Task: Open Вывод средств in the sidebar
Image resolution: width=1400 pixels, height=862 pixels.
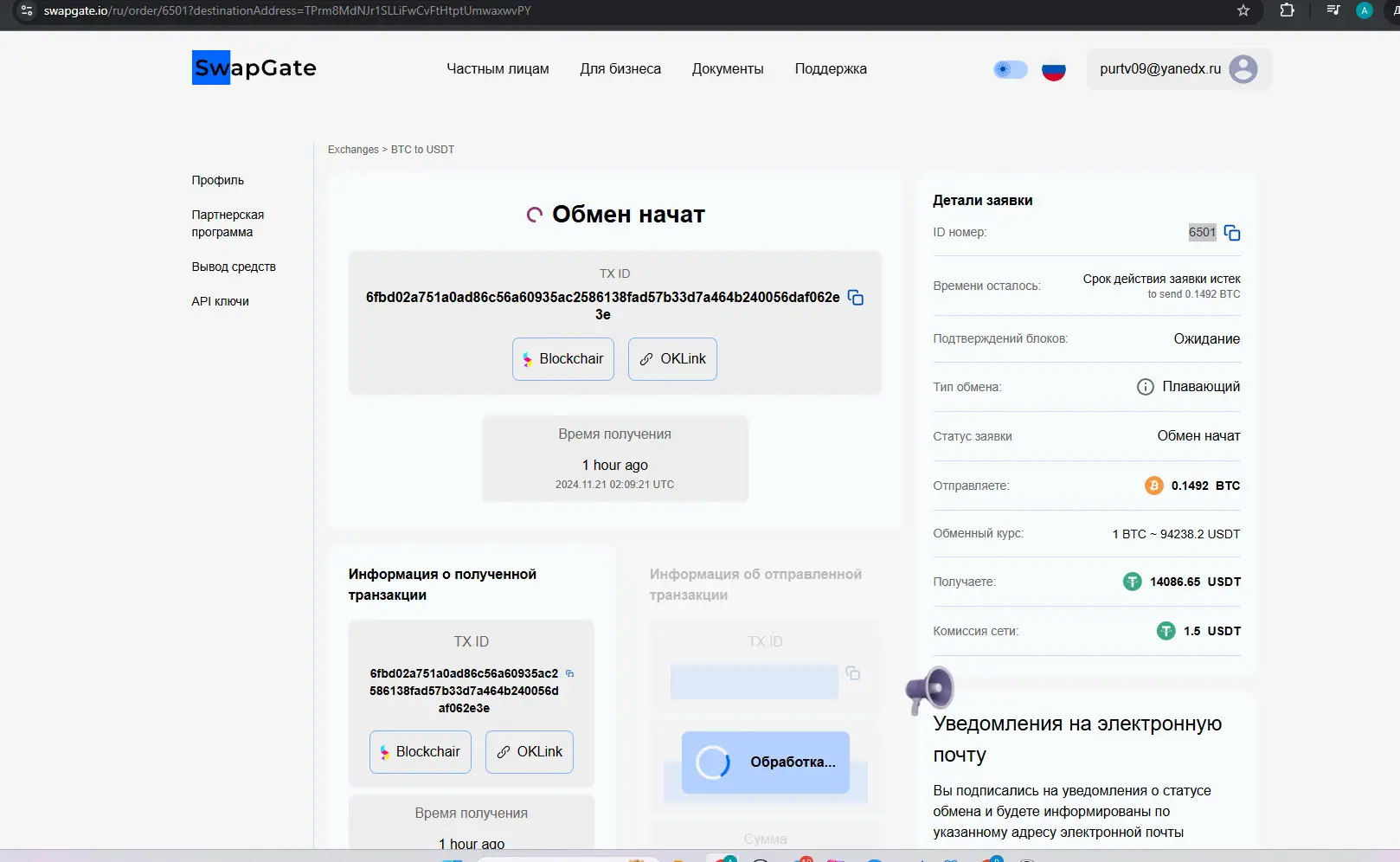Action: coord(234,267)
